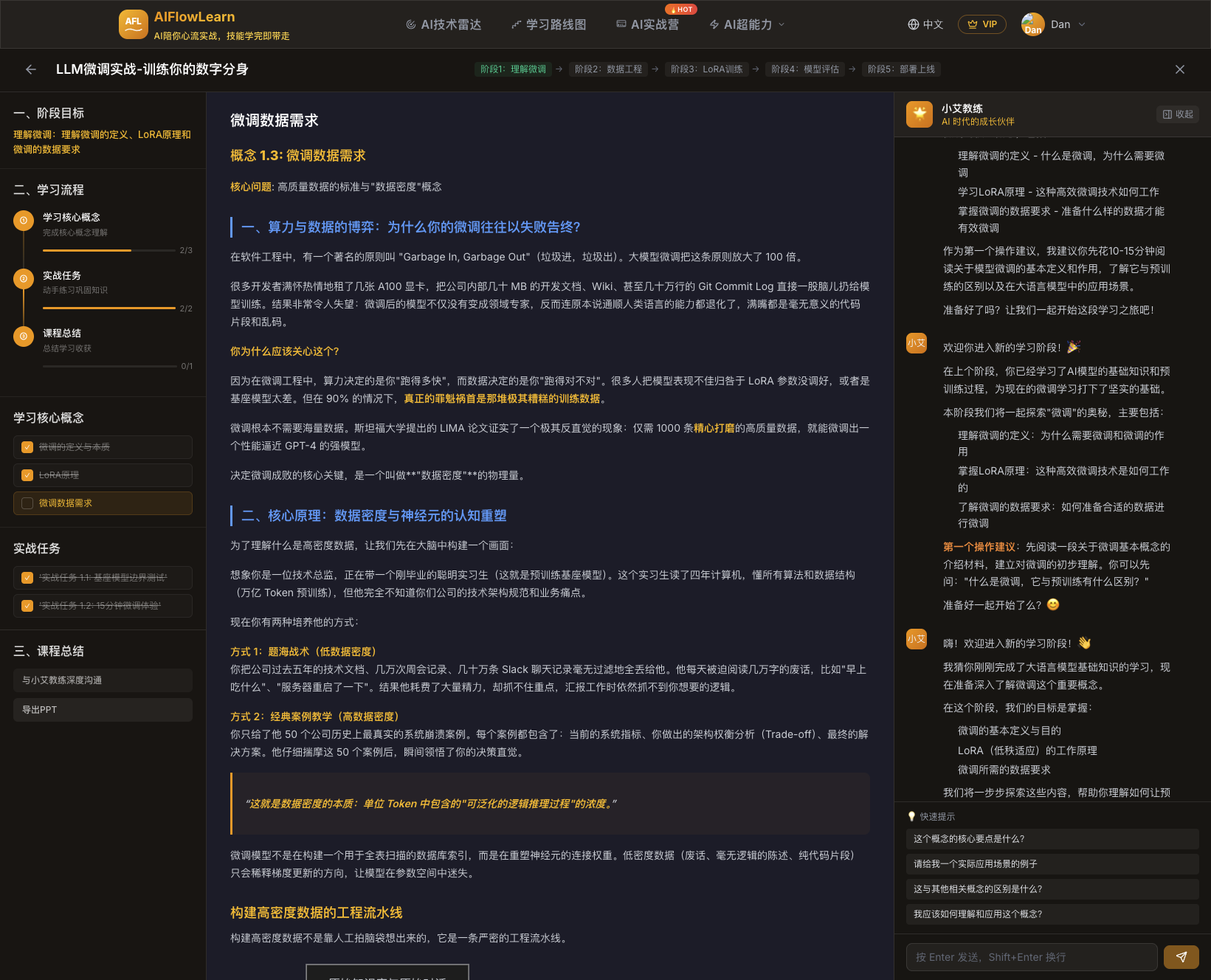Click the Dan user avatar
This screenshot has height=980, width=1211.
pos(1032,24)
